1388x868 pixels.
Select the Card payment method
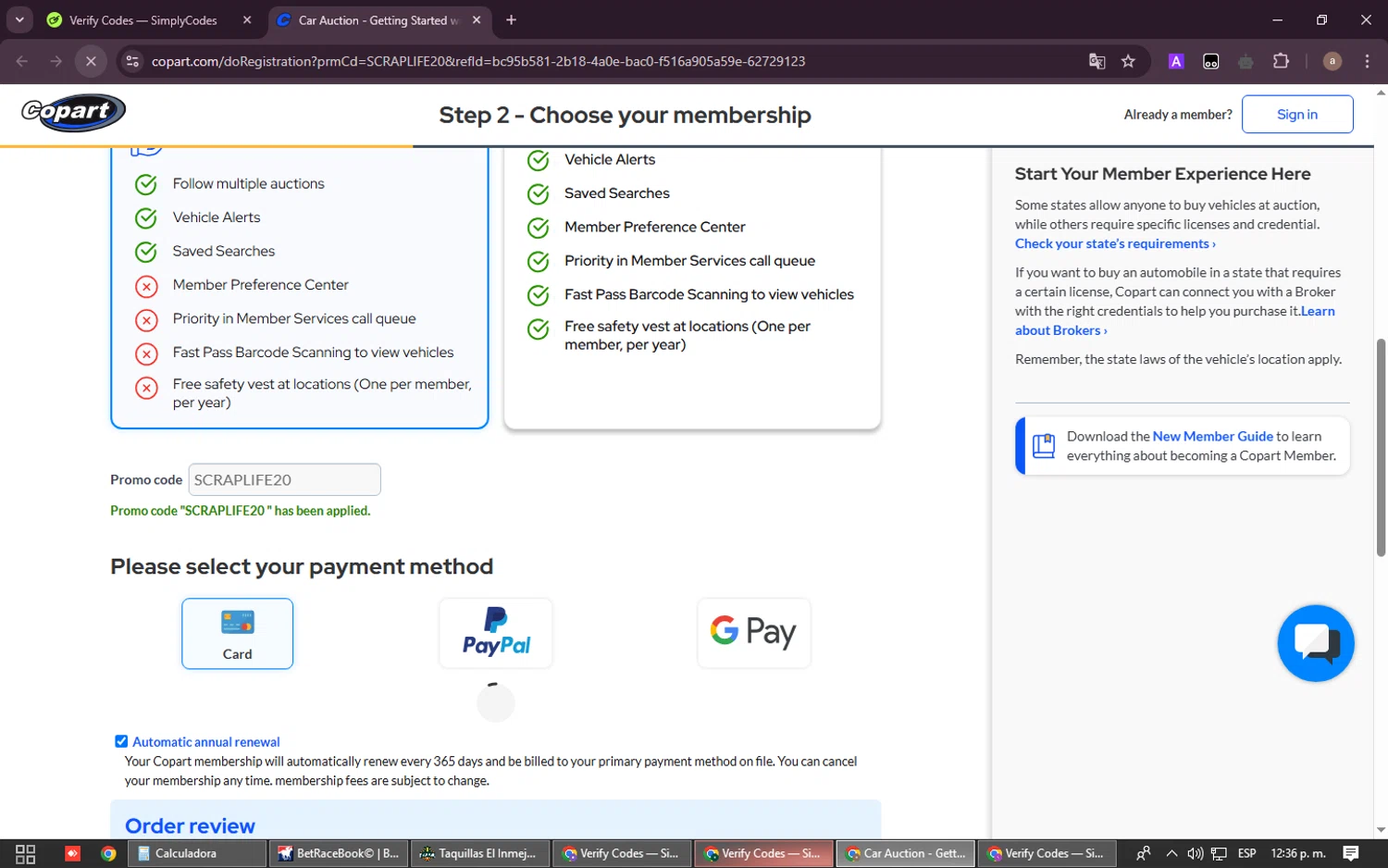pyautogui.click(x=237, y=634)
